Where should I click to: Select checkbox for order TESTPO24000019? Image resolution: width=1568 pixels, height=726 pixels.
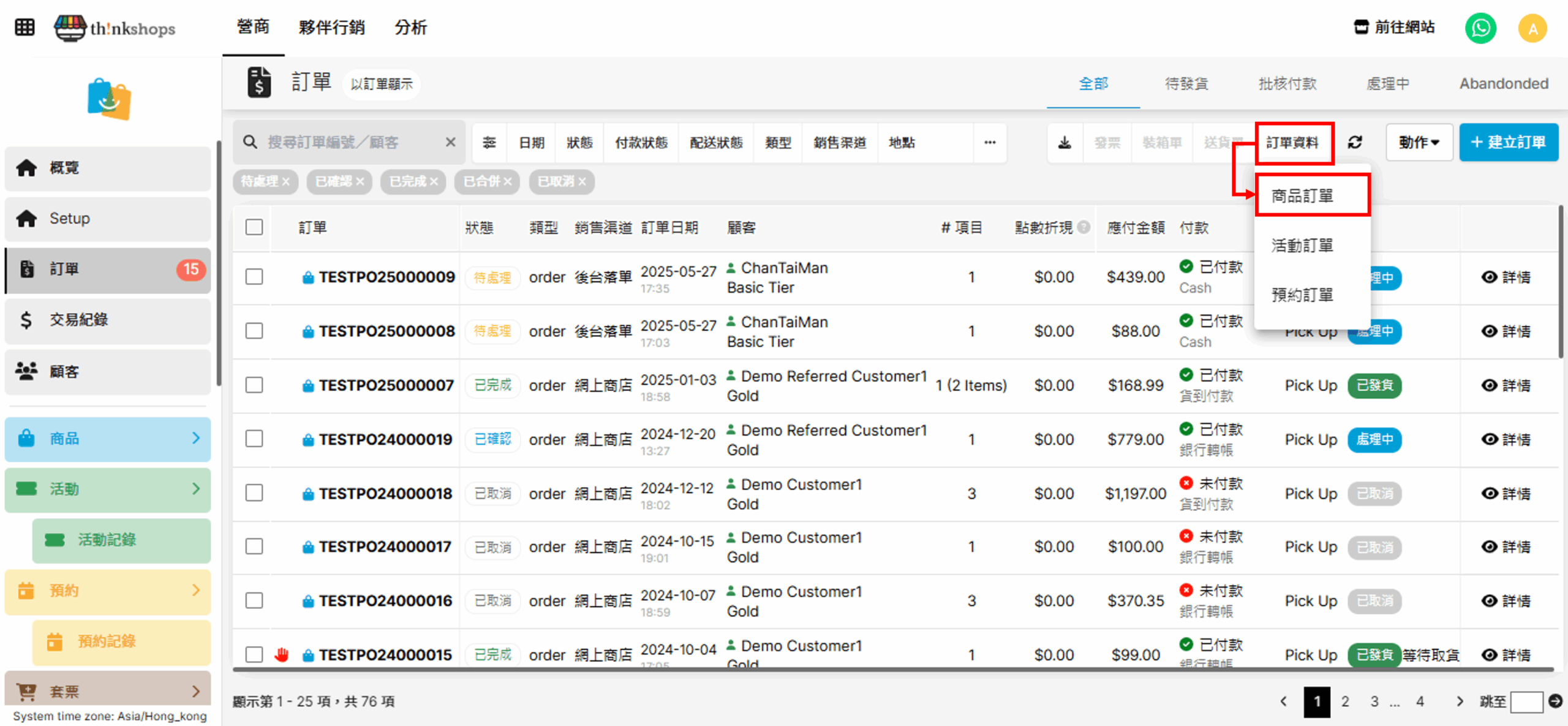[254, 439]
